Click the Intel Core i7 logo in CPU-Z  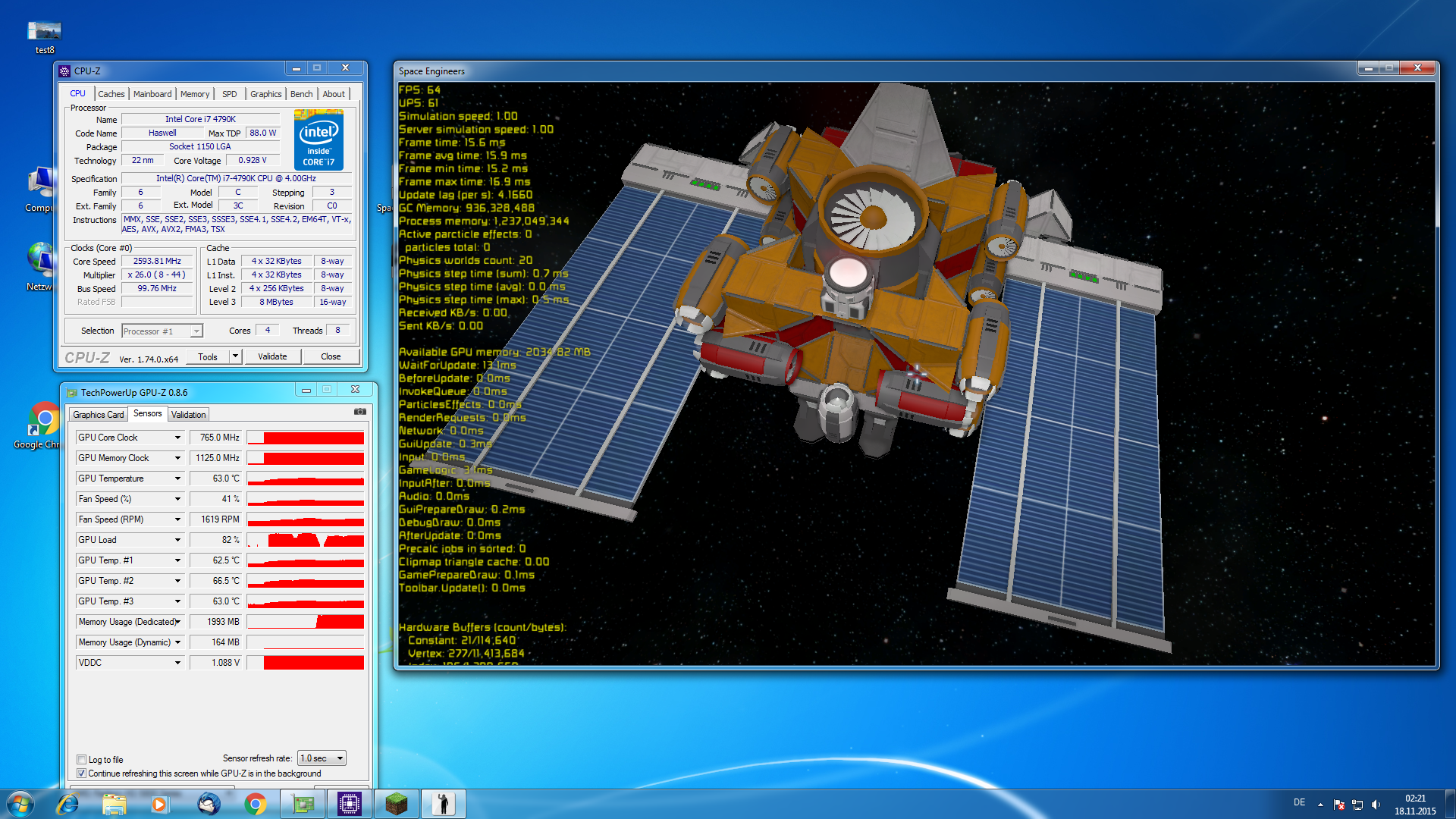(x=318, y=140)
